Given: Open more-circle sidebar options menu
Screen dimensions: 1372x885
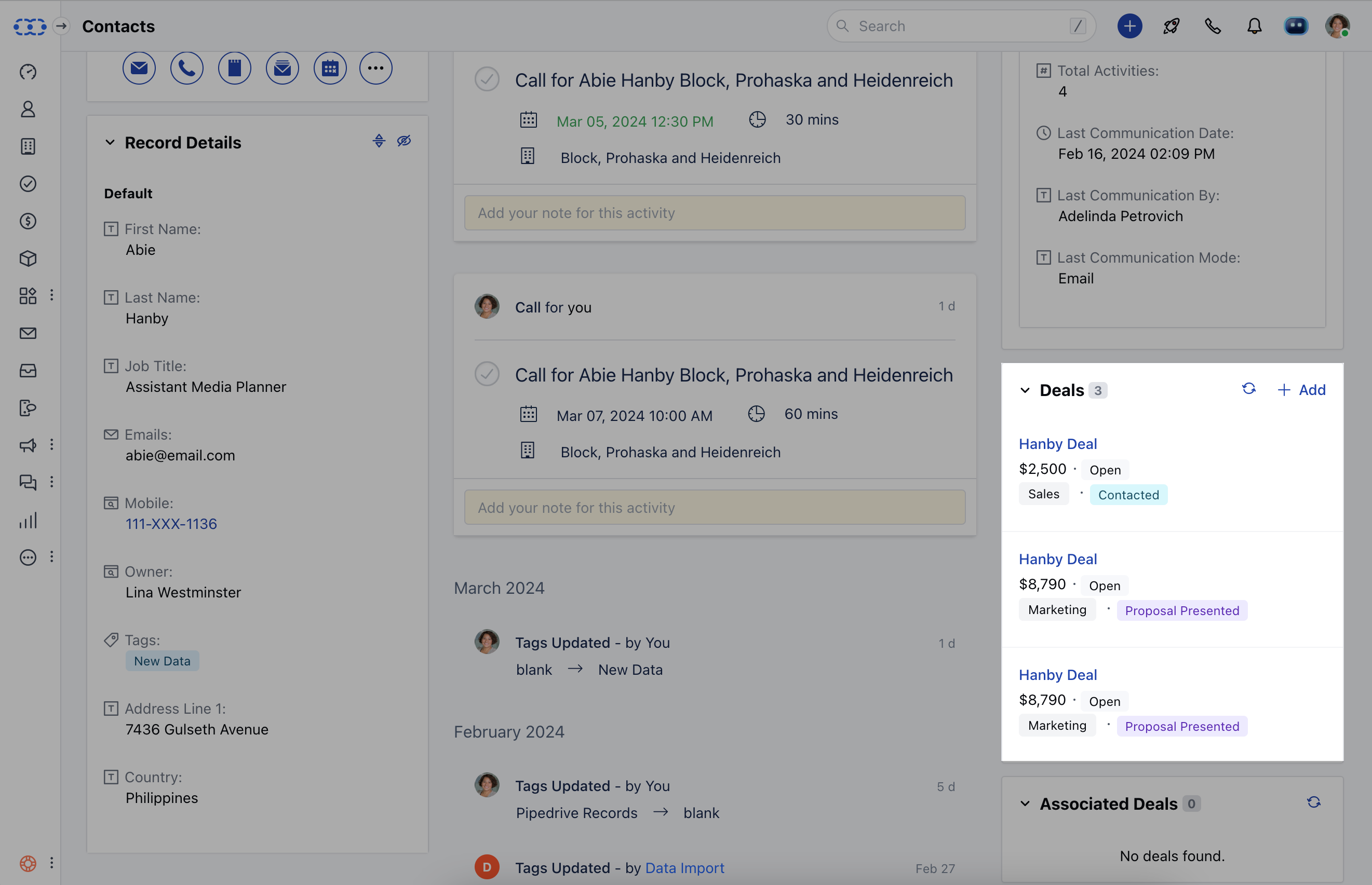Looking at the screenshot, I should coord(52,556).
